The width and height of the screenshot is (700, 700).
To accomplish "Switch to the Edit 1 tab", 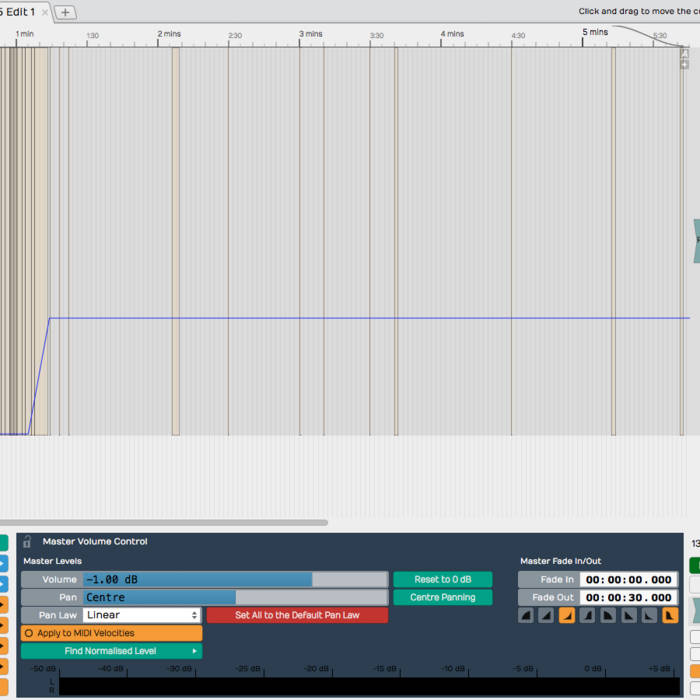I will pos(20,12).
